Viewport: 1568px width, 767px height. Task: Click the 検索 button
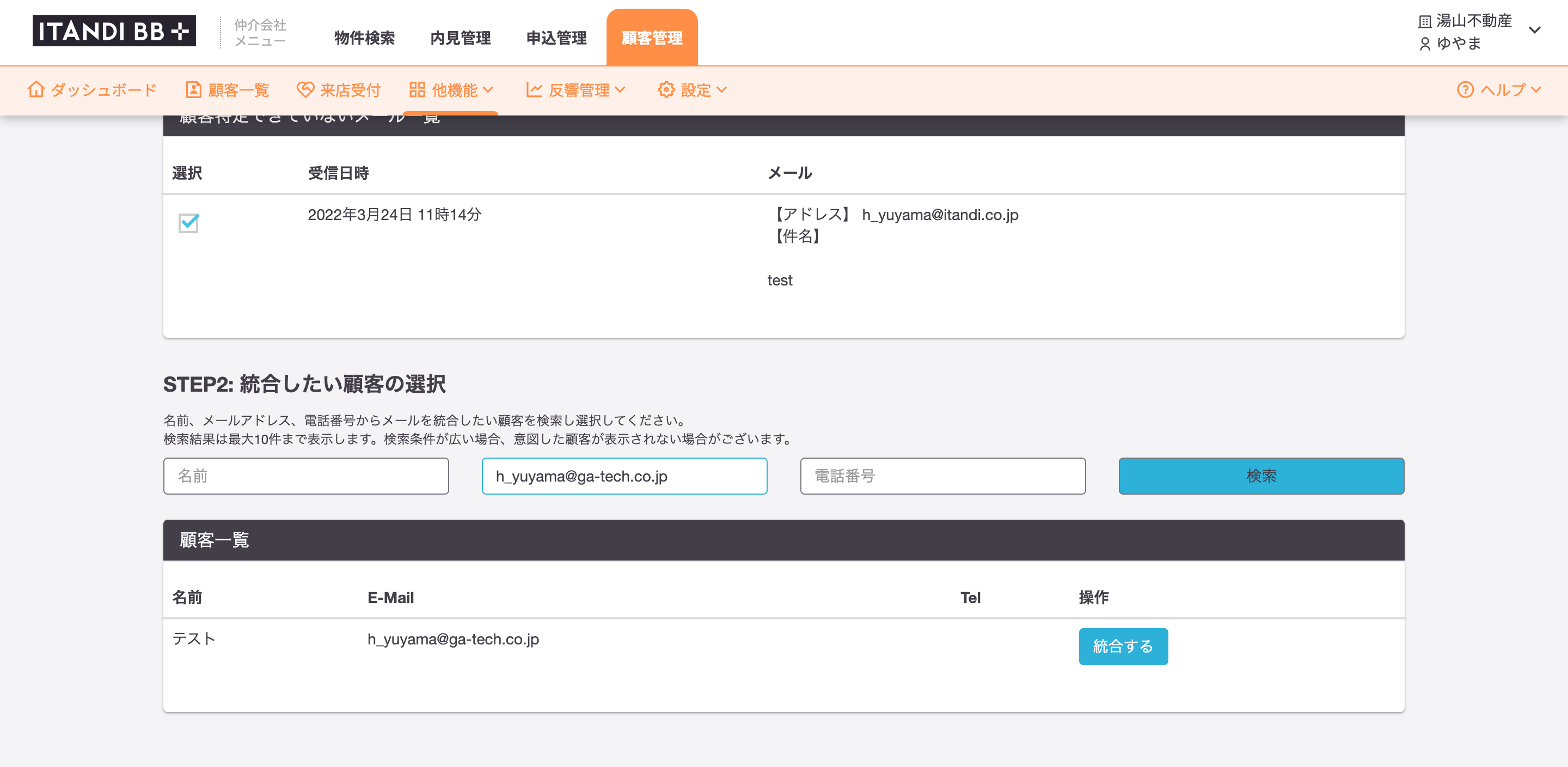(1261, 476)
